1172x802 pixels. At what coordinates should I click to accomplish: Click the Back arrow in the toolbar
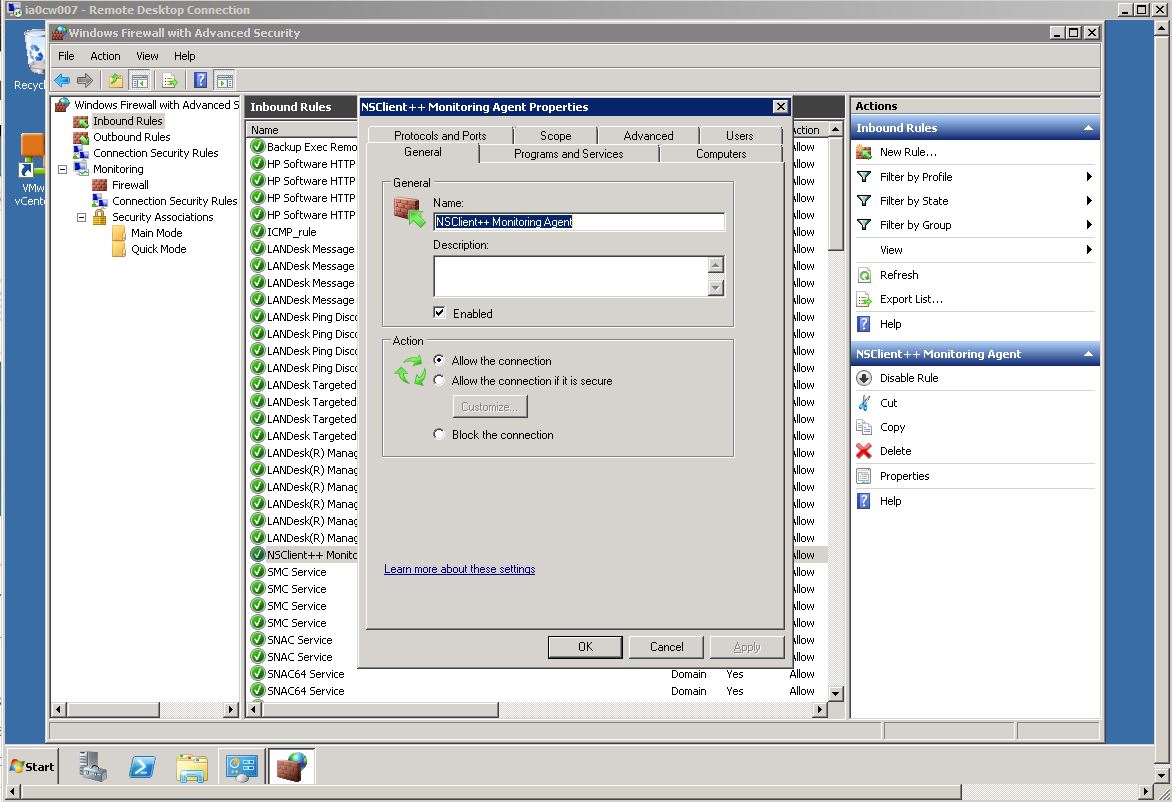(62, 81)
